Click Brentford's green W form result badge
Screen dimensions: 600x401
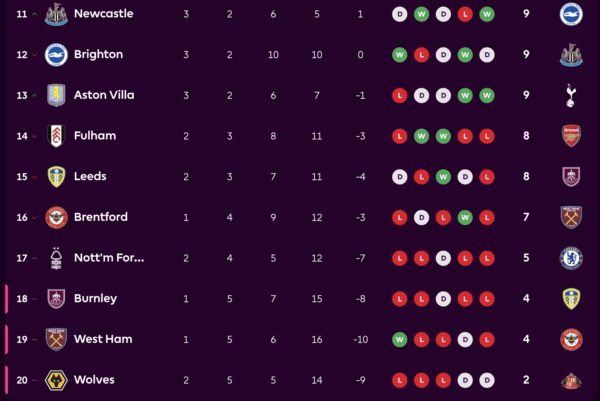point(465,217)
